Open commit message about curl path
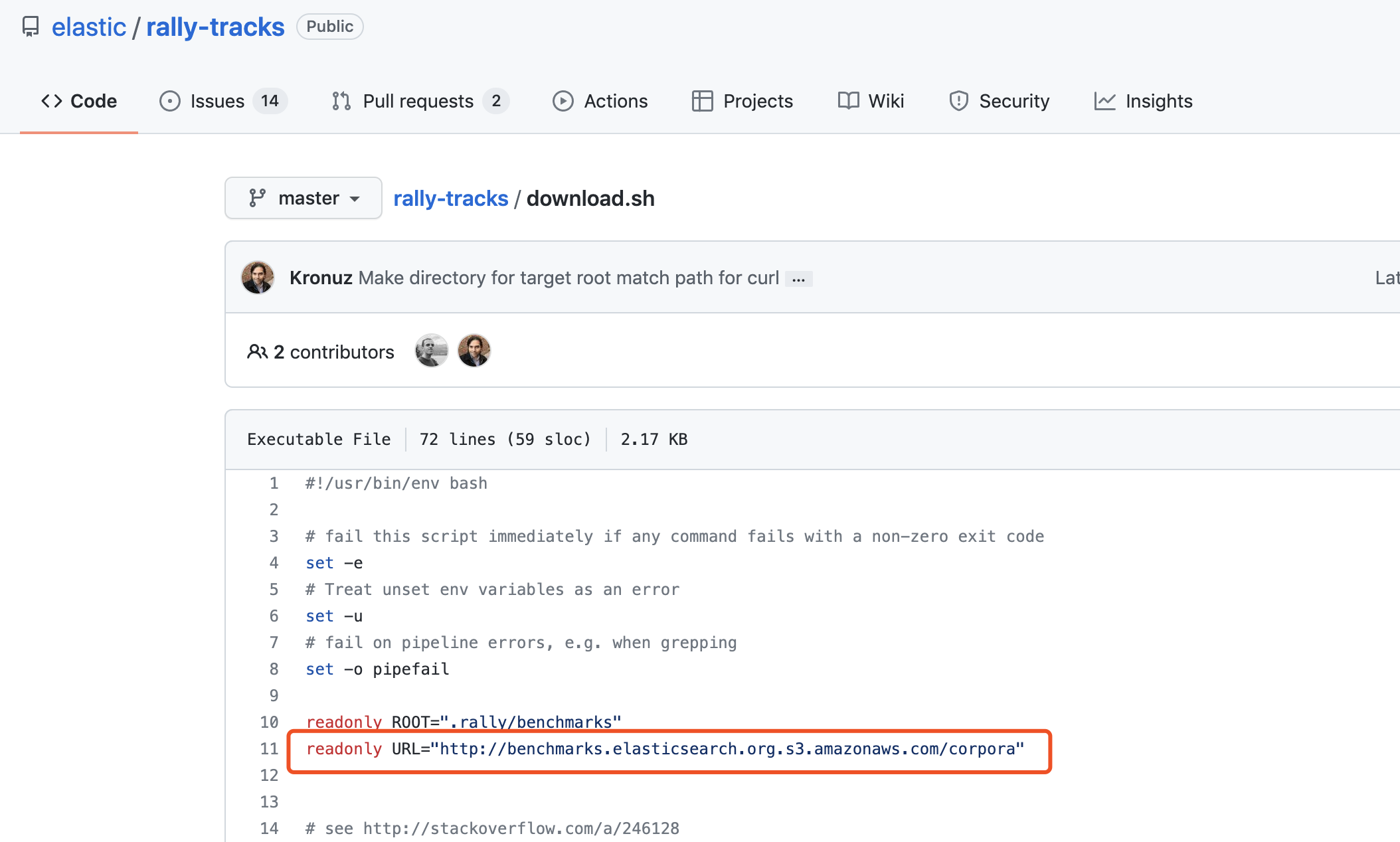The width and height of the screenshot is (1400, 842). [x=569, y=278]
